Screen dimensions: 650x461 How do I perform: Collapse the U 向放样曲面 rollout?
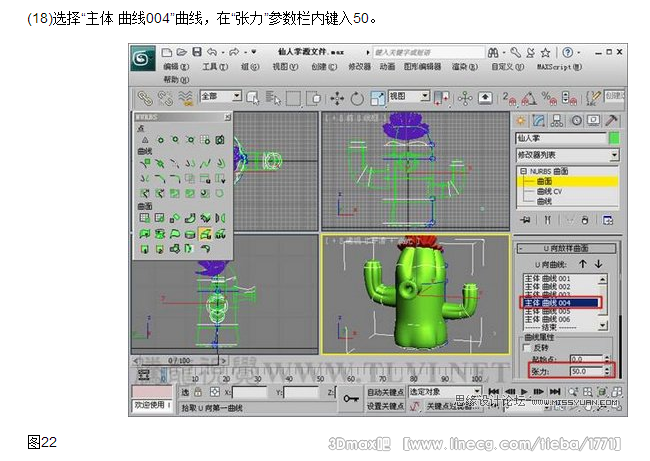point(566,248)
